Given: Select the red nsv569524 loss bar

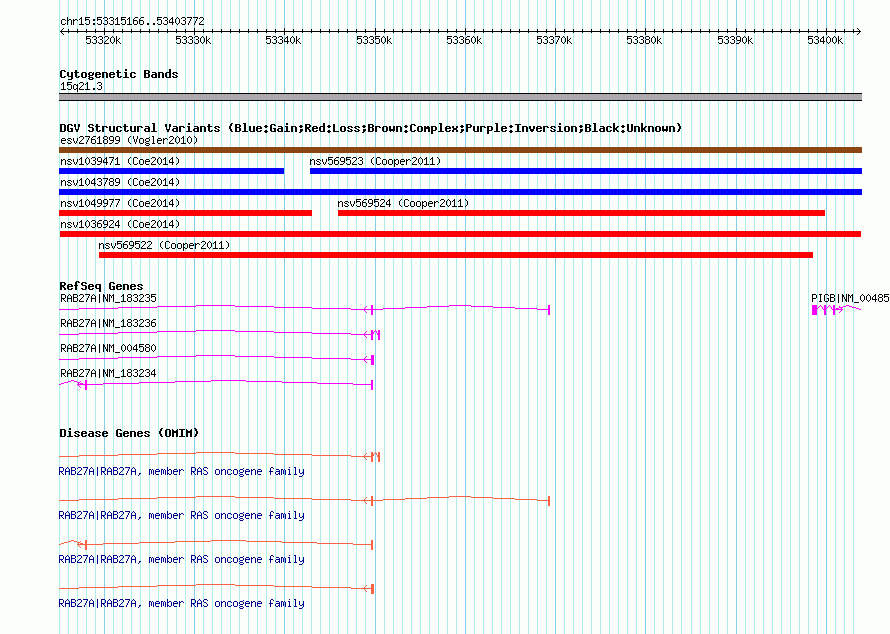Looking at the screenshot, I should pyautogui.click(x=581, y=213).
